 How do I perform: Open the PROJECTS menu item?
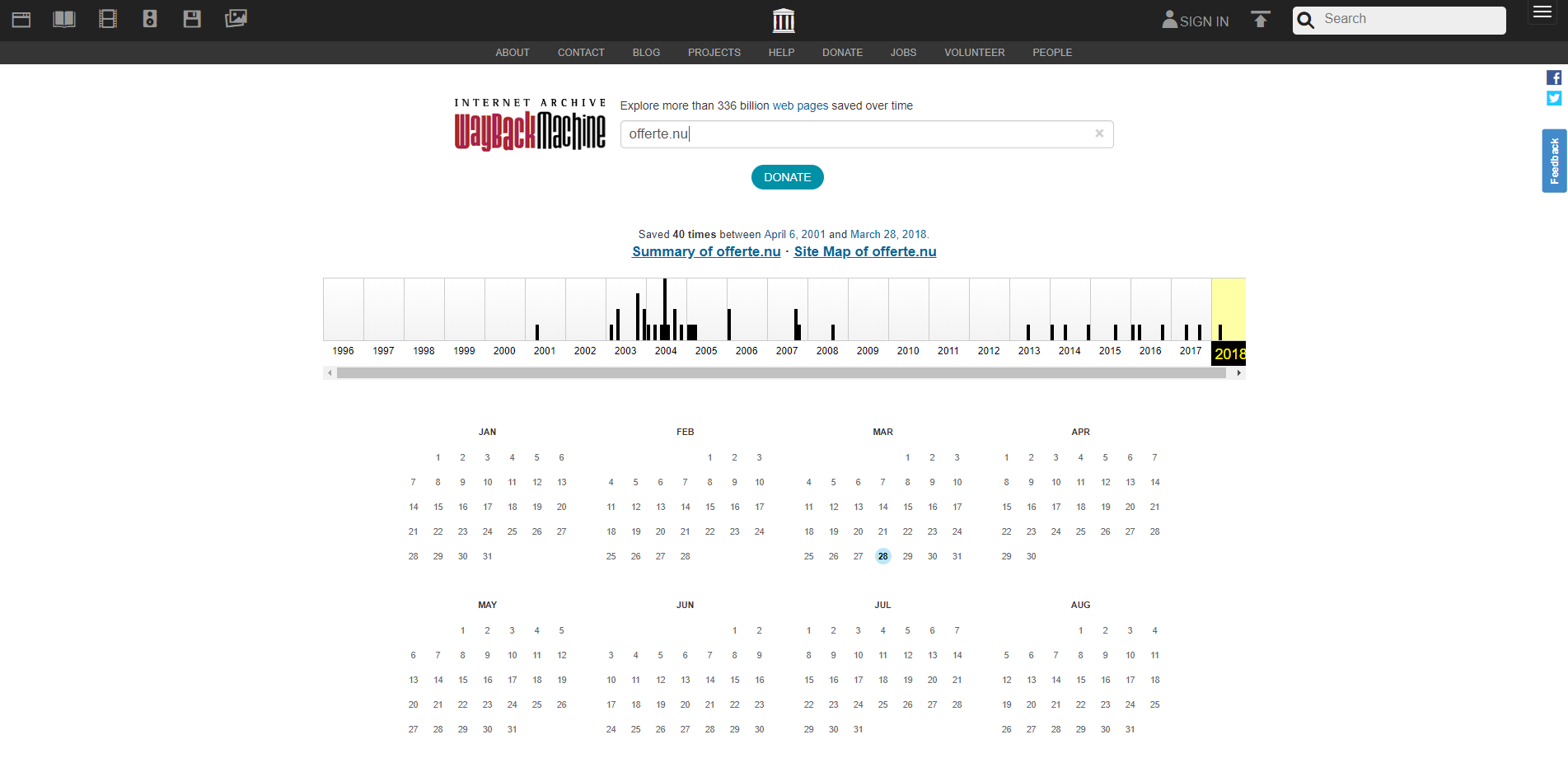pyautogui.click(x=714, y=53)
